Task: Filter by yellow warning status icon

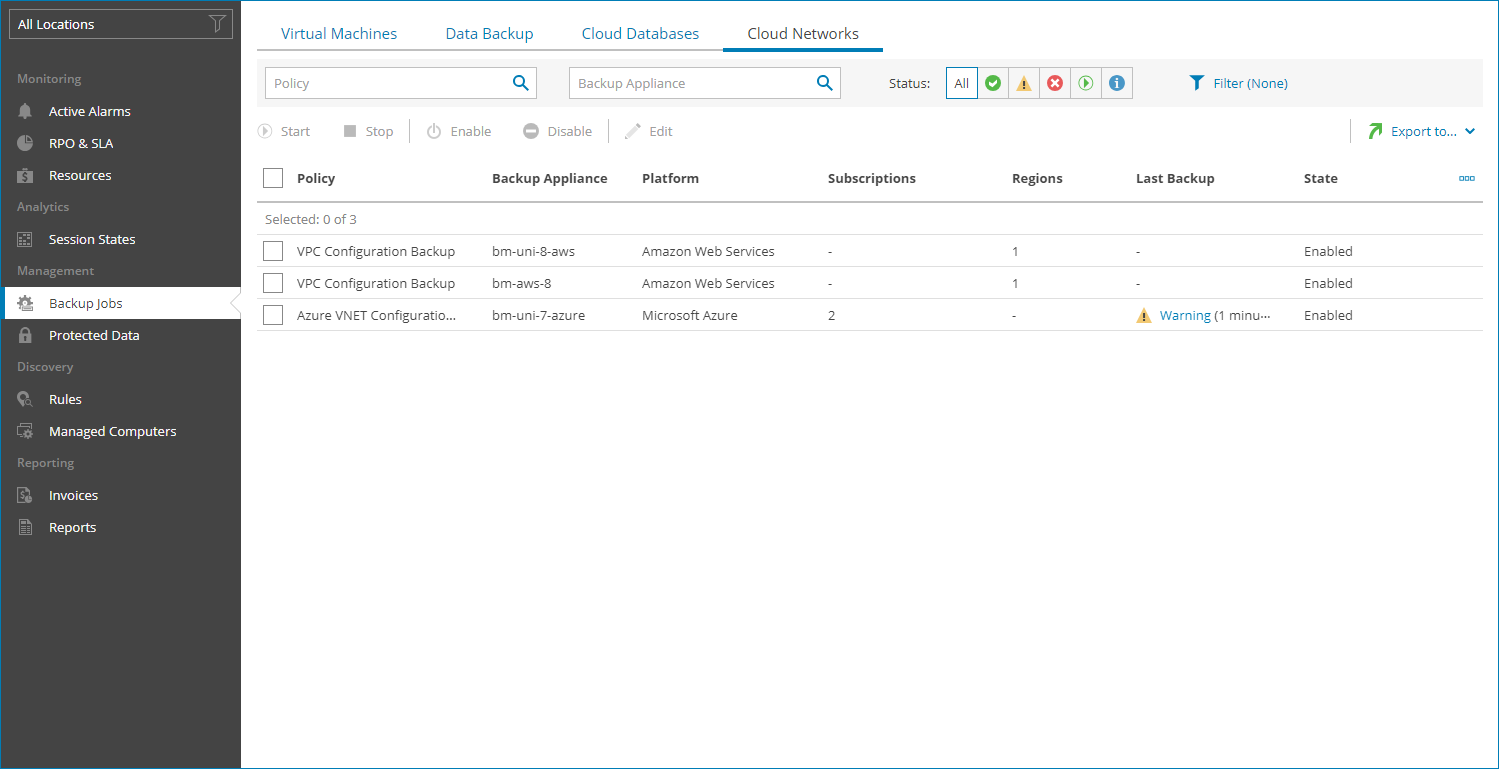Action: [1023, 83]
